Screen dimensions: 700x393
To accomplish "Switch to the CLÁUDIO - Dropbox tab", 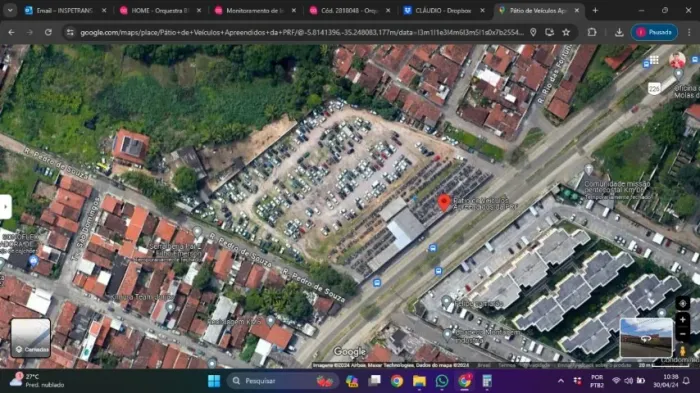I will [x=443, y=10].
